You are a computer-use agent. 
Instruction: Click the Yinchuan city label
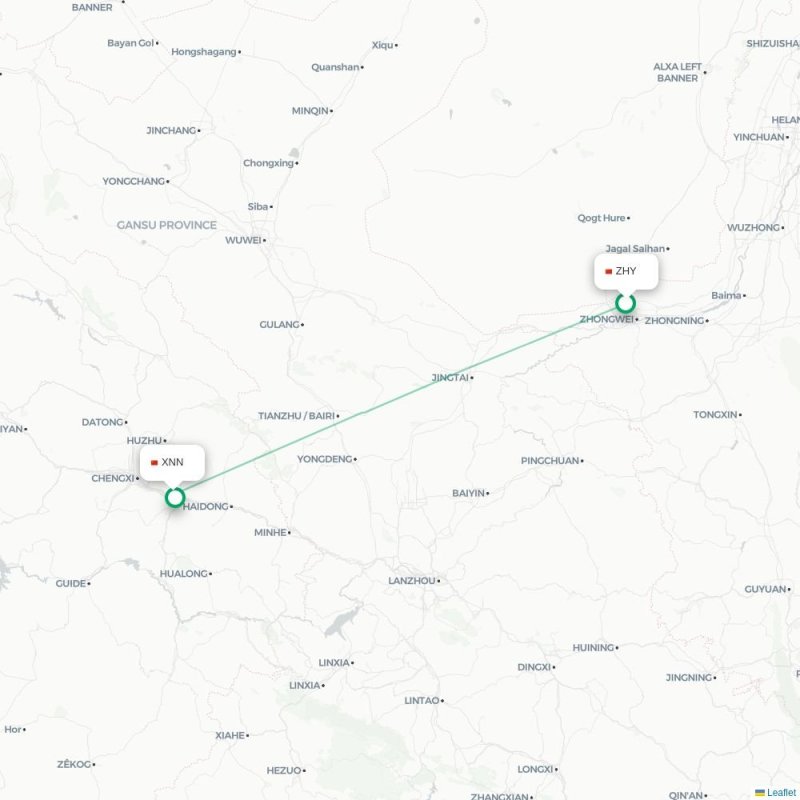click(758, 137)
